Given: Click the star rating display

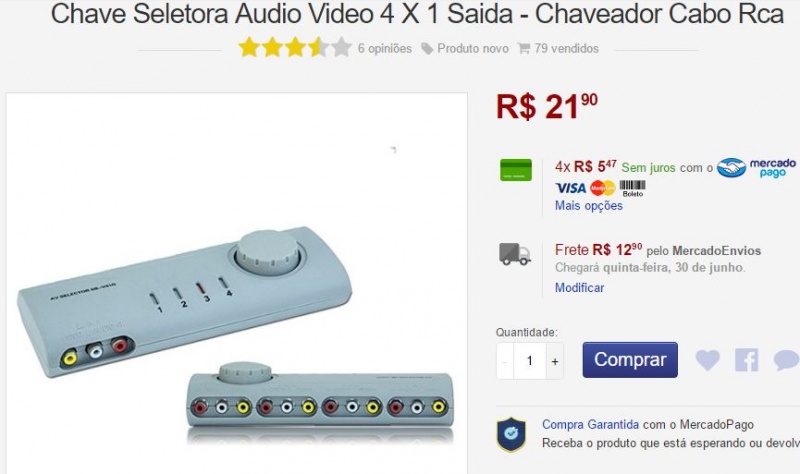Looking at the screenshot, I should click(x=295, y=47).
